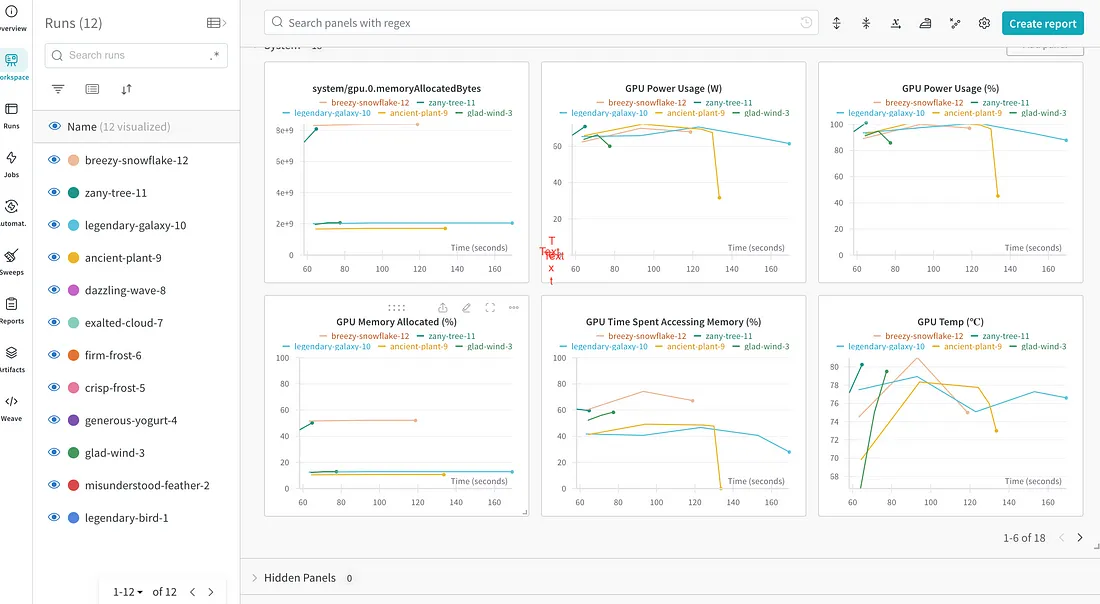The height and width of the screenshot is (604, 1100).
Task: Hide the crisp-frost-5 run
Action: [x=54, y=387]
